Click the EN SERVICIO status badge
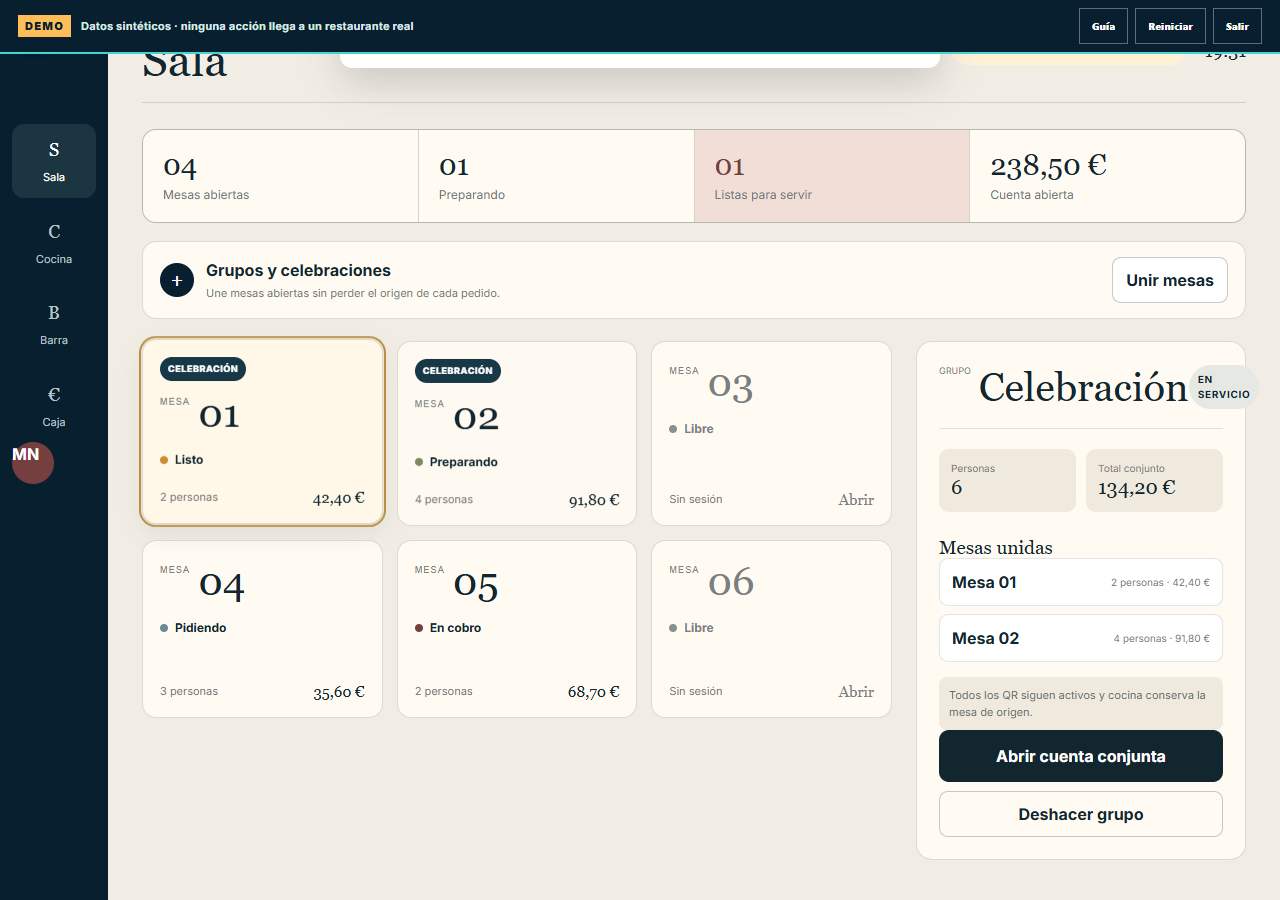 (x=1224, y=387)
